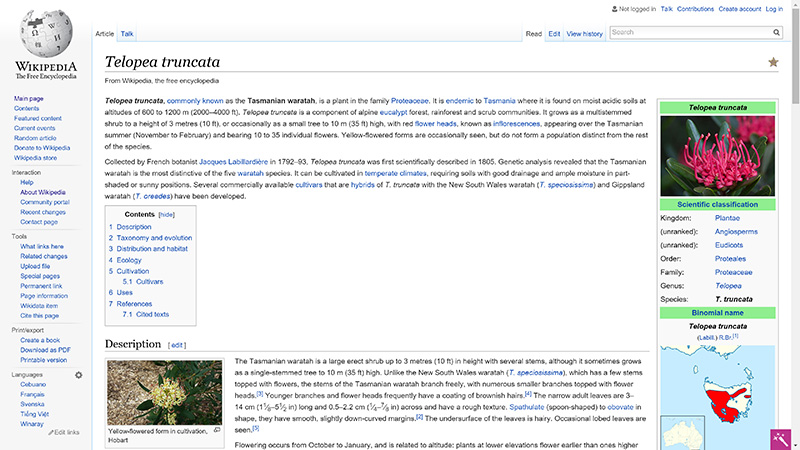Open the Jacques Labillardière link
800x450 pixels.
pyautogui.click(x=233, y=162)
